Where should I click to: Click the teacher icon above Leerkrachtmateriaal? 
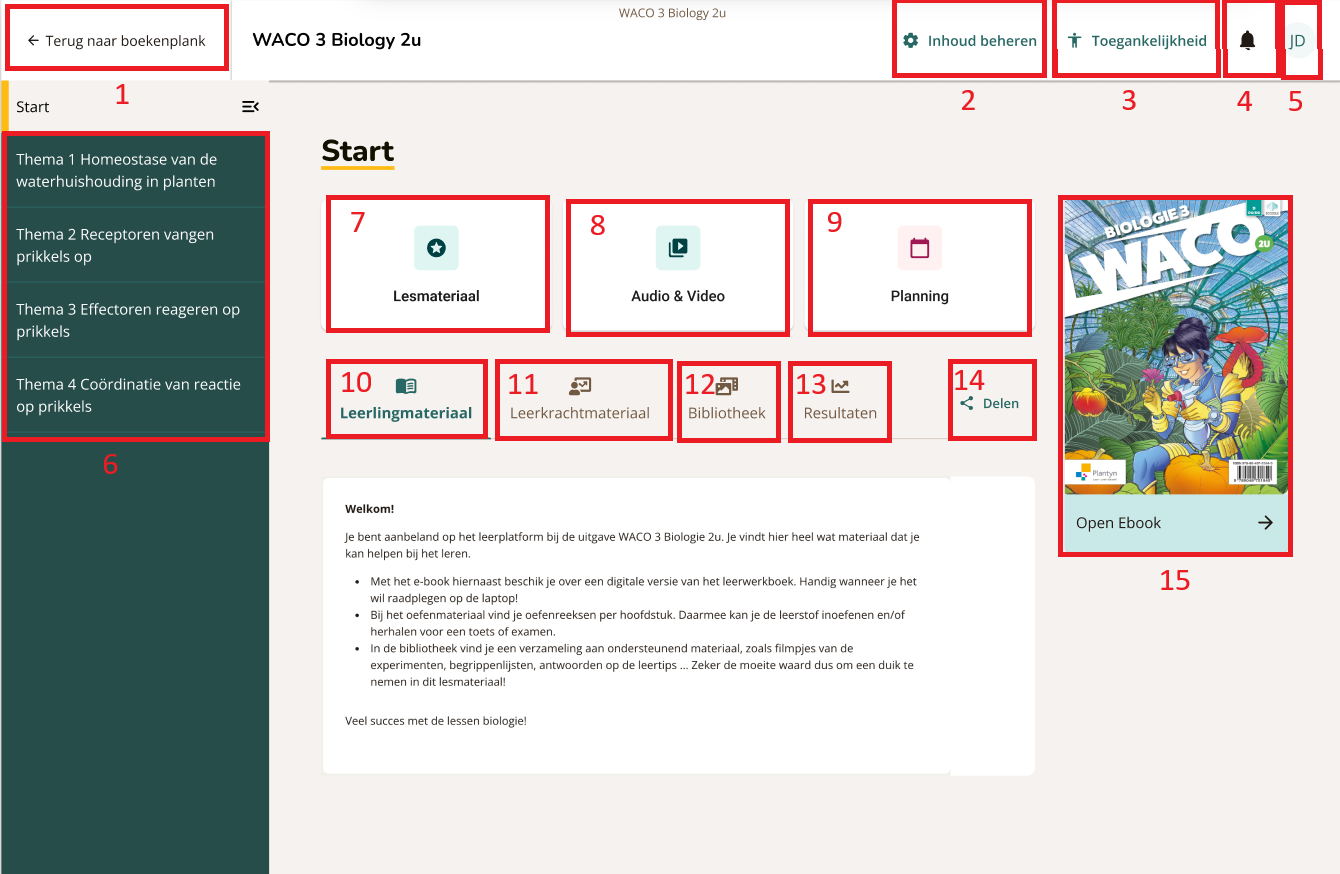[x=580, y=386]
